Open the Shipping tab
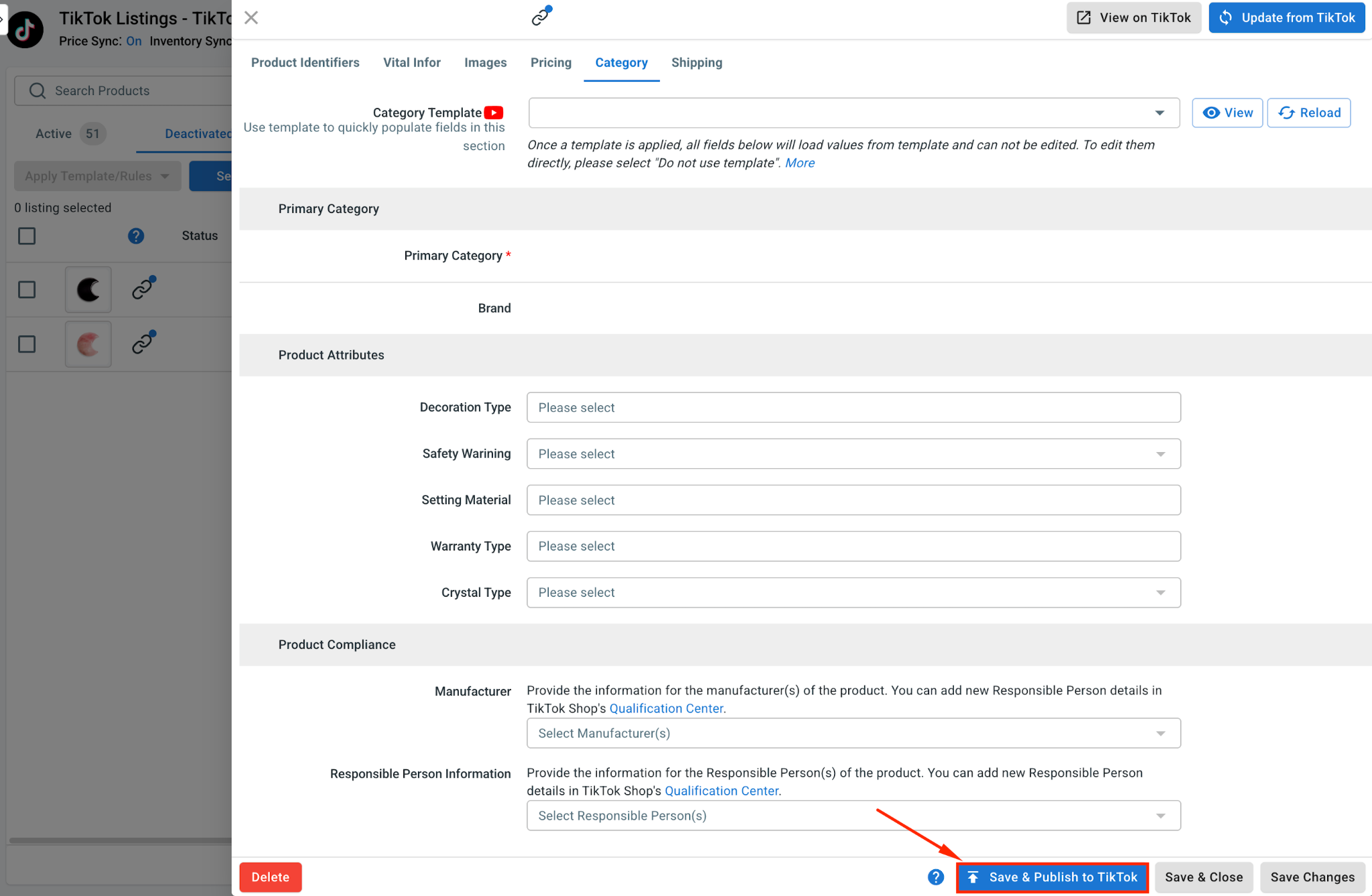Image resolution: width=1372 pixels, height=896 pixels. point(697,62)
